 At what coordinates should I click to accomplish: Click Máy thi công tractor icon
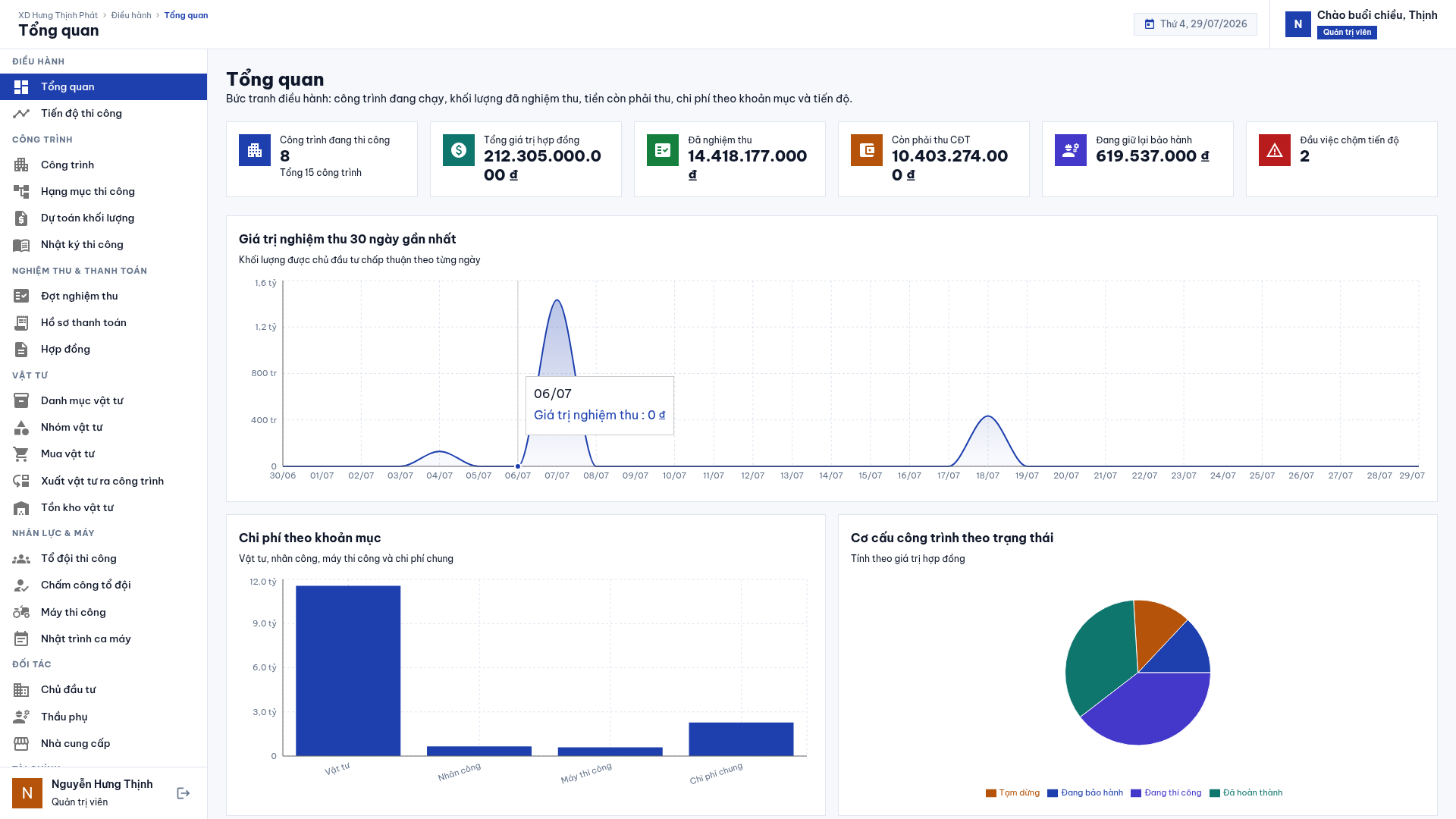21,613
